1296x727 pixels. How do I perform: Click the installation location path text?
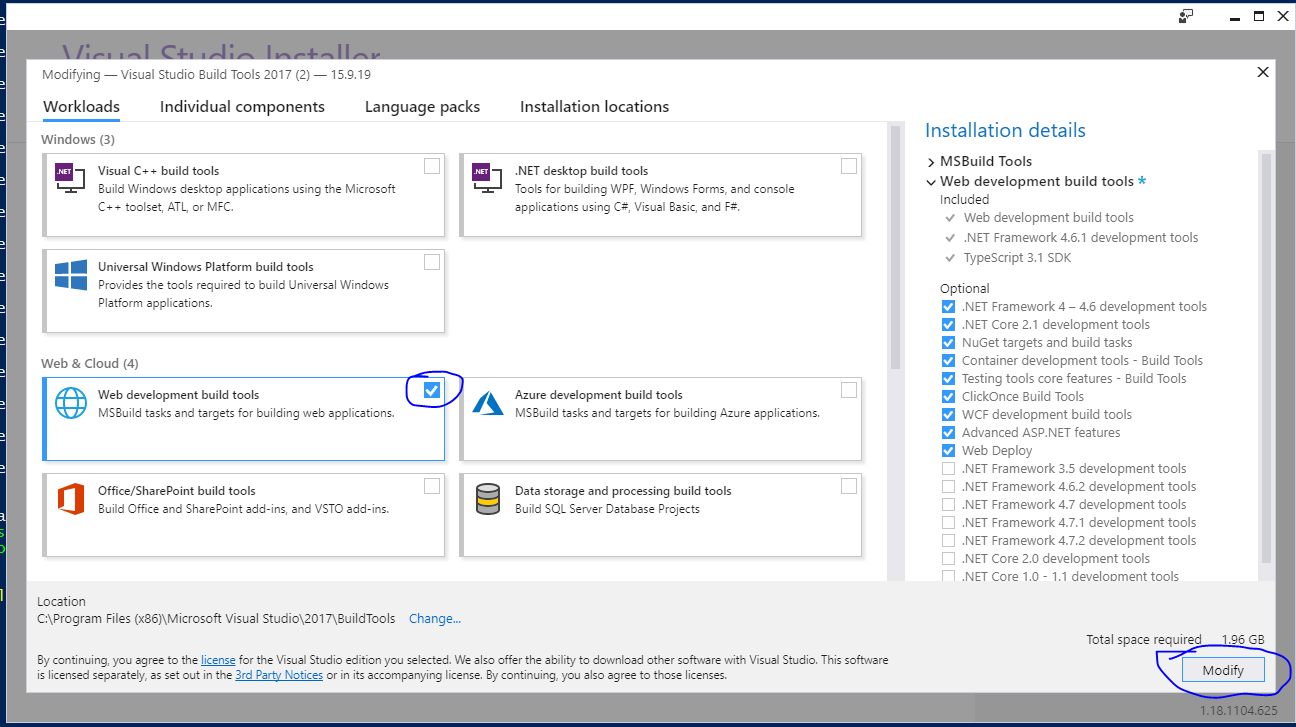pyautogui.click(x=216, y=619)
